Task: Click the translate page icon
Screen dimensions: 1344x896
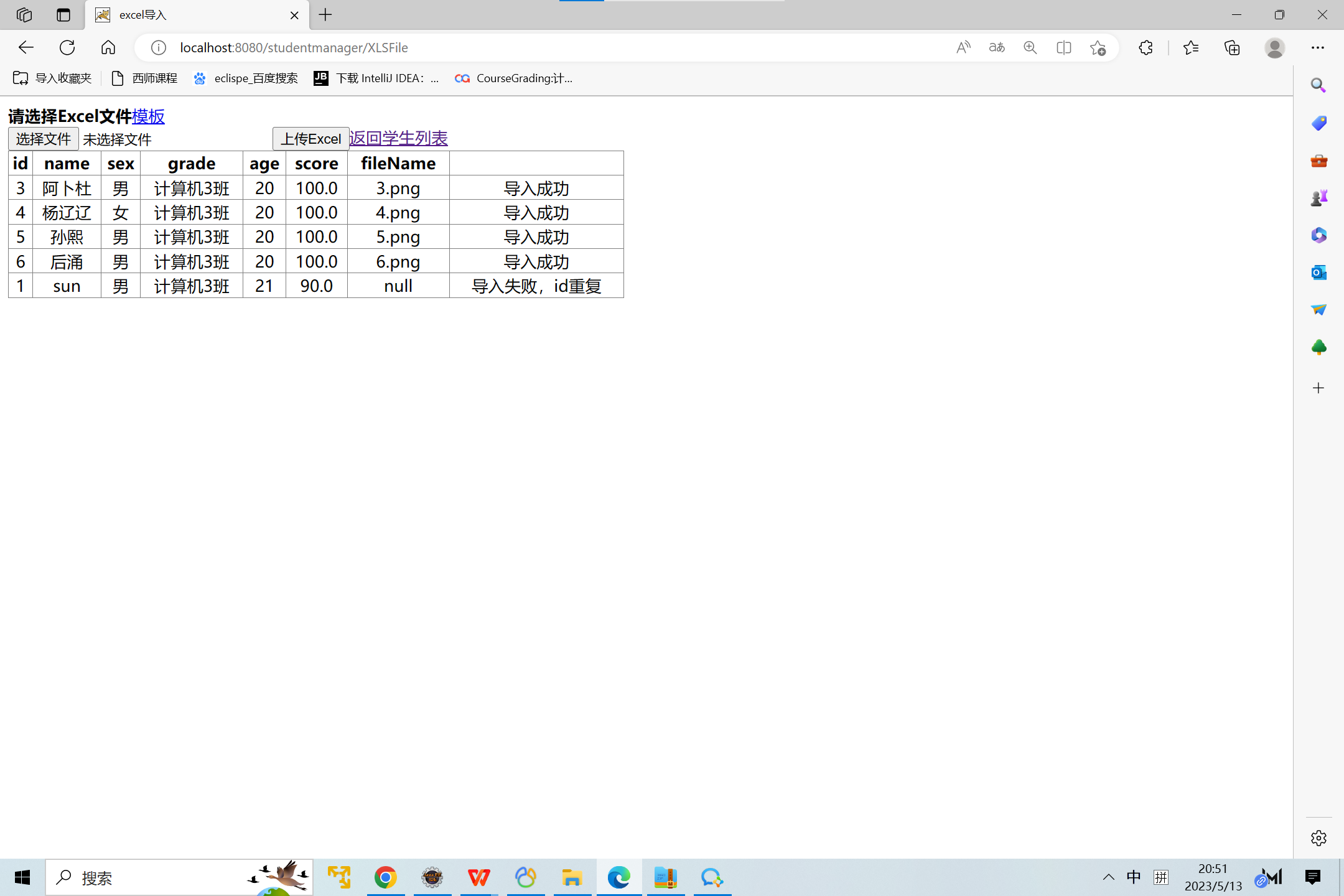Action: [x=997, y=47]
